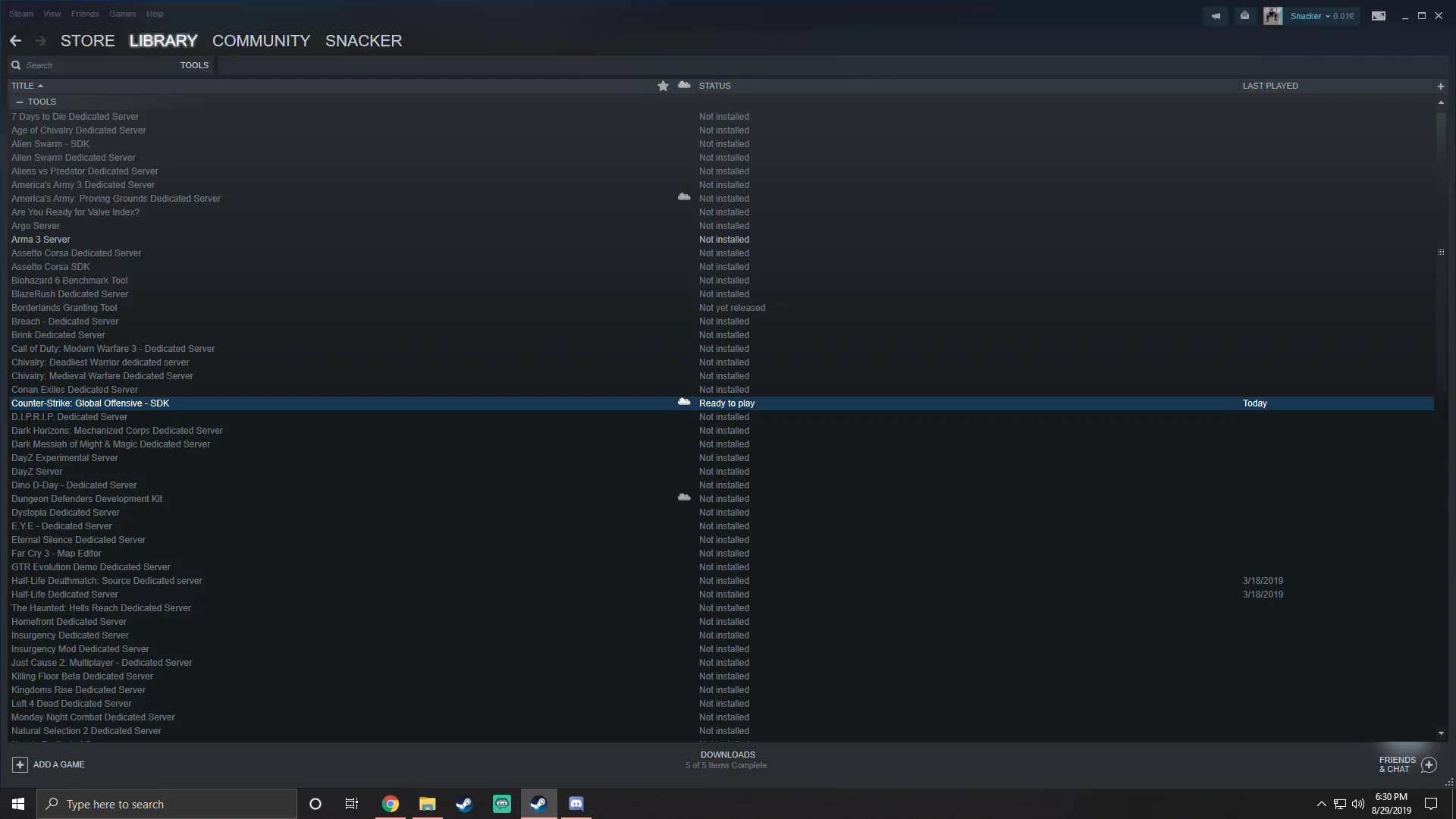The width and height of the screenshot is (1456, 819).
Task: Select Biohazard 6 Benchmark Tool entry
Action: click(x=69, y=281)
